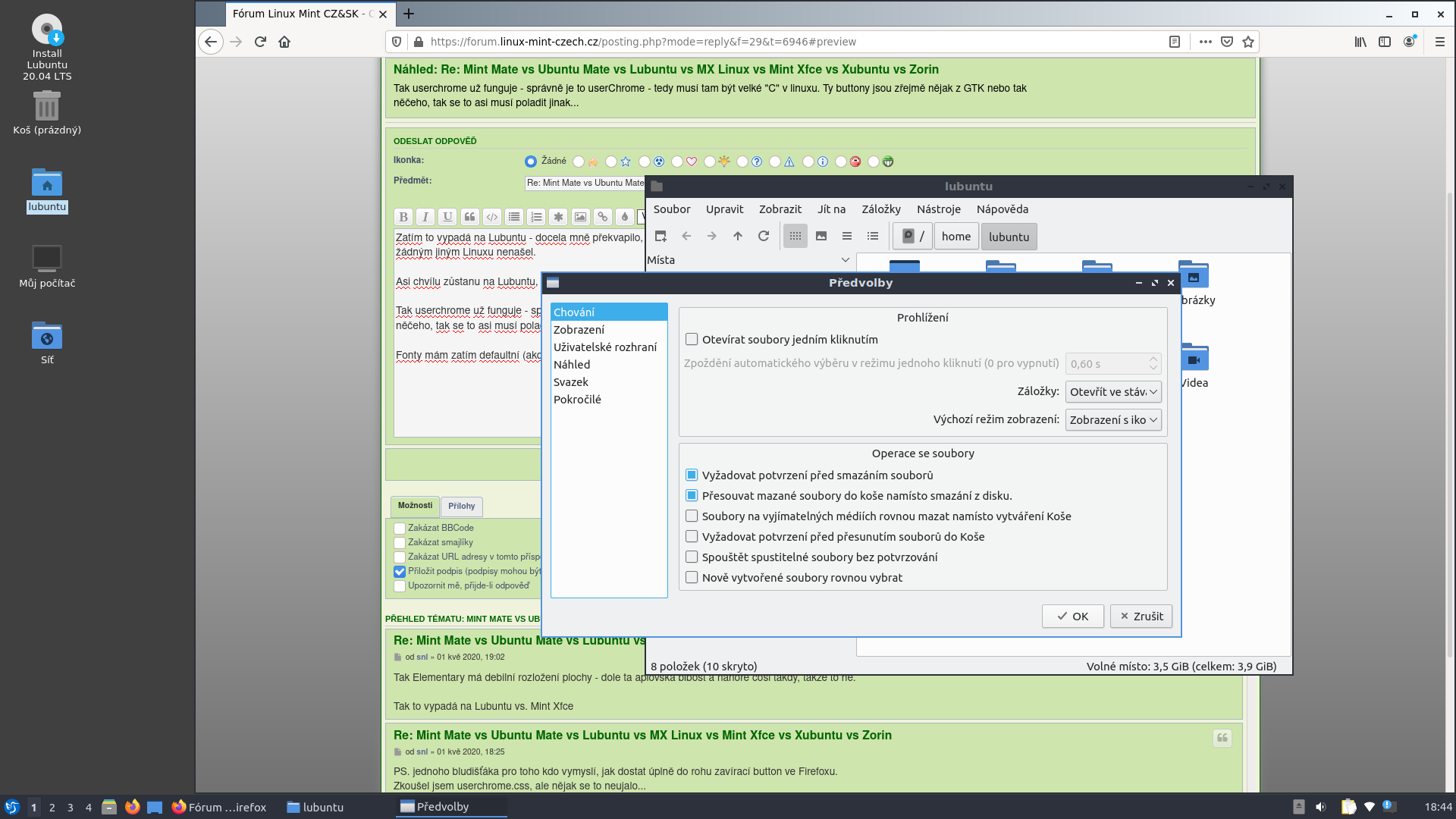This screenshot has width=1456, height=819.
Task: Open the Záložky dropdown in preferences
Action: coord(1112,392)
